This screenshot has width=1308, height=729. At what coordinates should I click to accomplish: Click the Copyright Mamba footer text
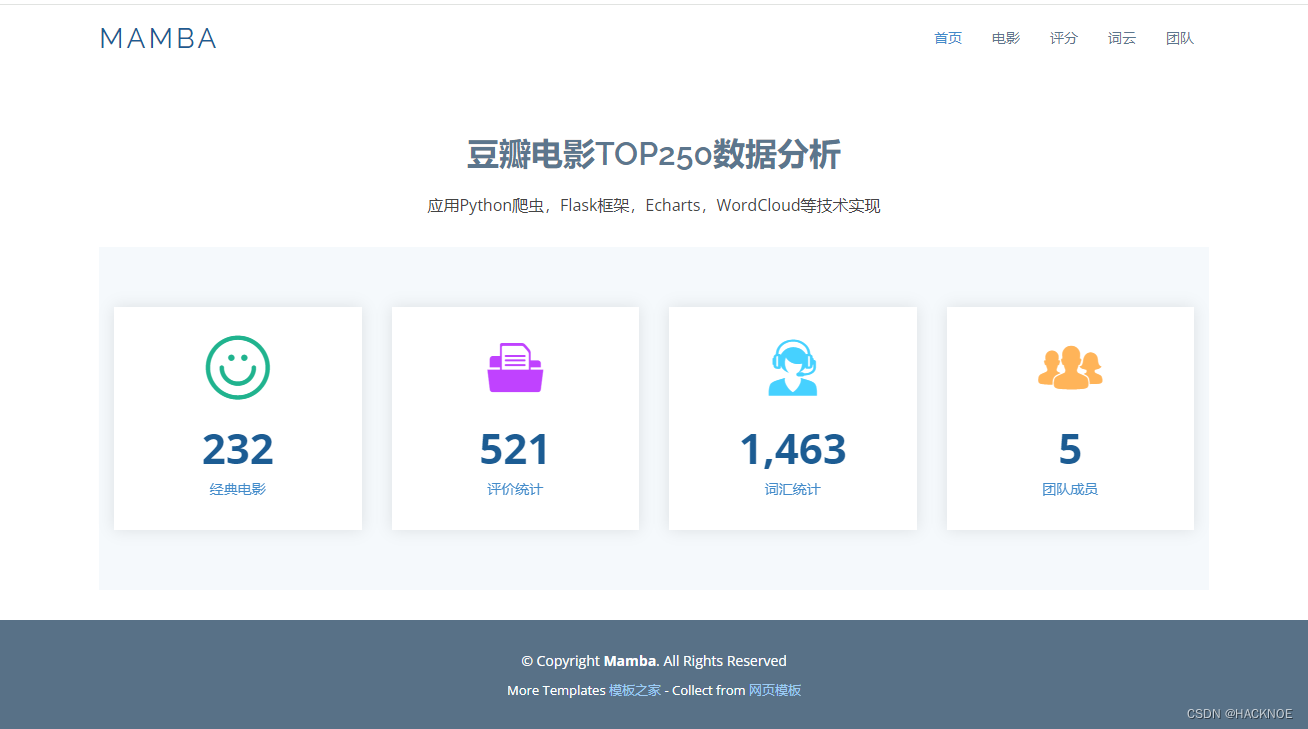tap(654, 661)
